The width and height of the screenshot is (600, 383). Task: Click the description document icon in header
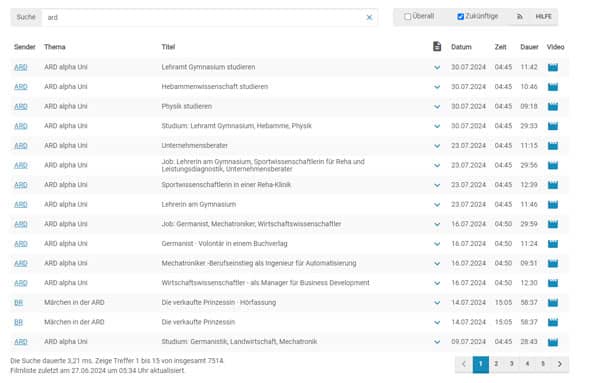click(x=437, y=47)
